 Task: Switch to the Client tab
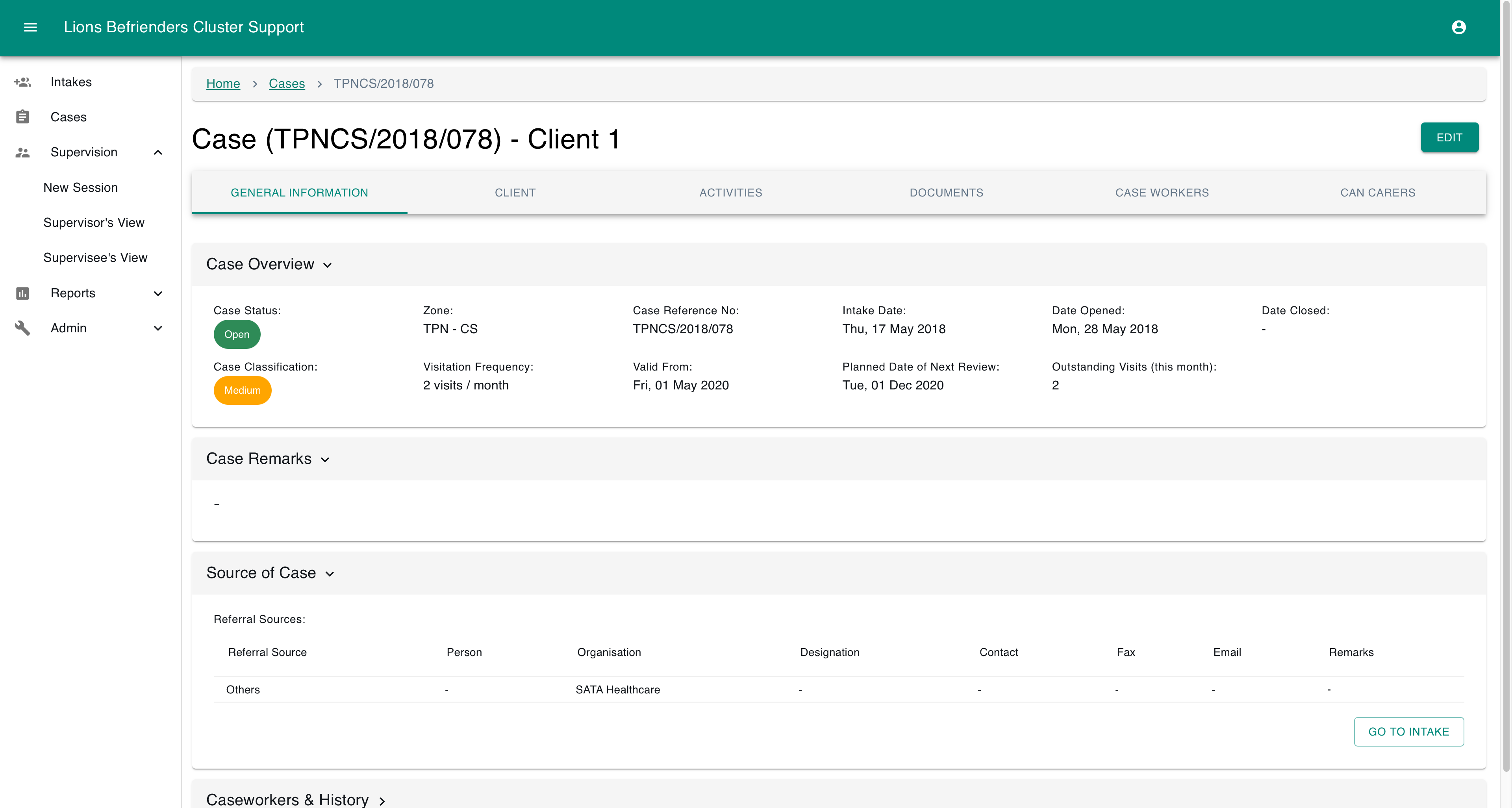515,193
